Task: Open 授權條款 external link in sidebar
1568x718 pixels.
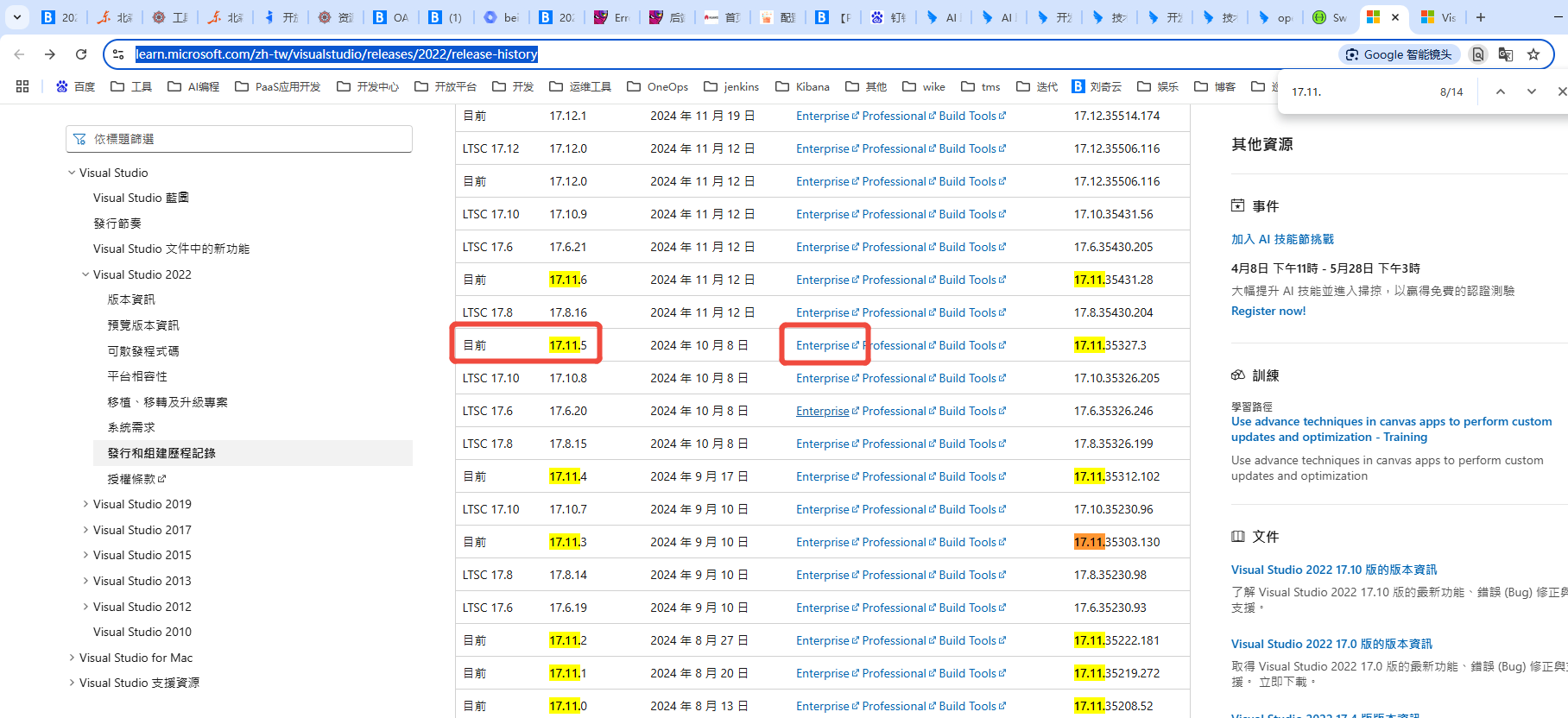Action: pyautogui.click(x=136, y=479)
